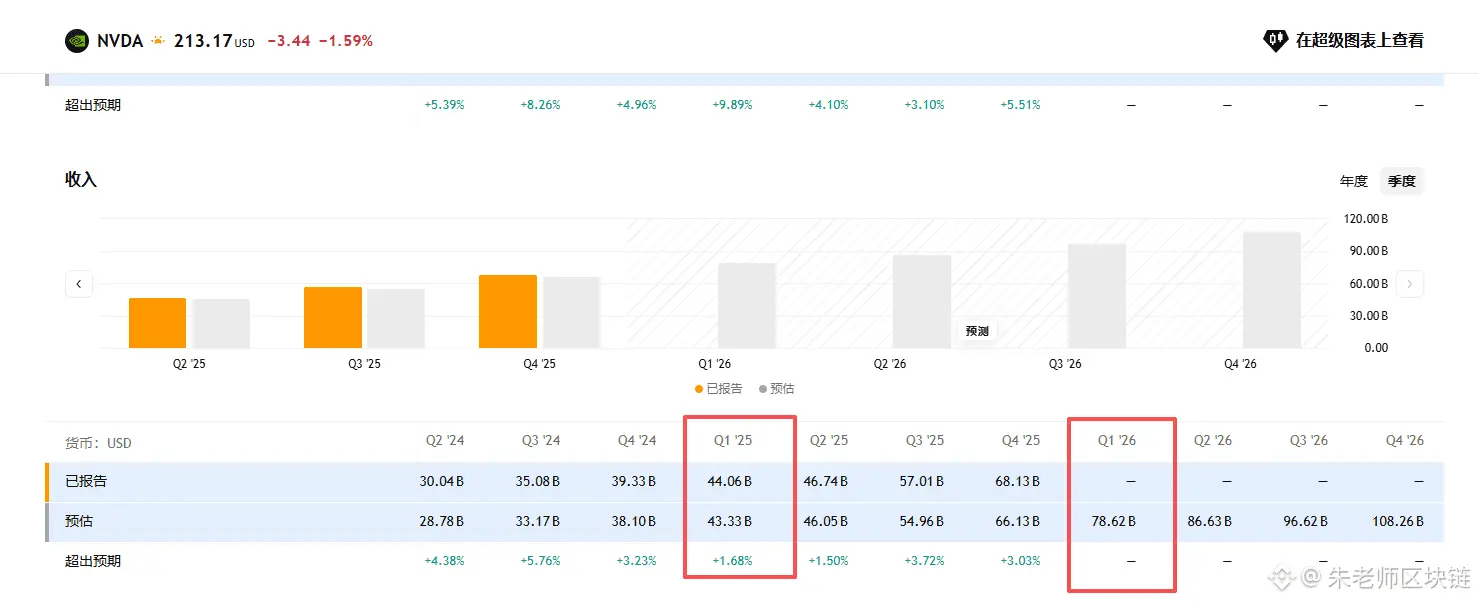Viewport: 1478px width, 603px height.
Task: Click estimate value 86.63 B
Action: [1209, 522]
